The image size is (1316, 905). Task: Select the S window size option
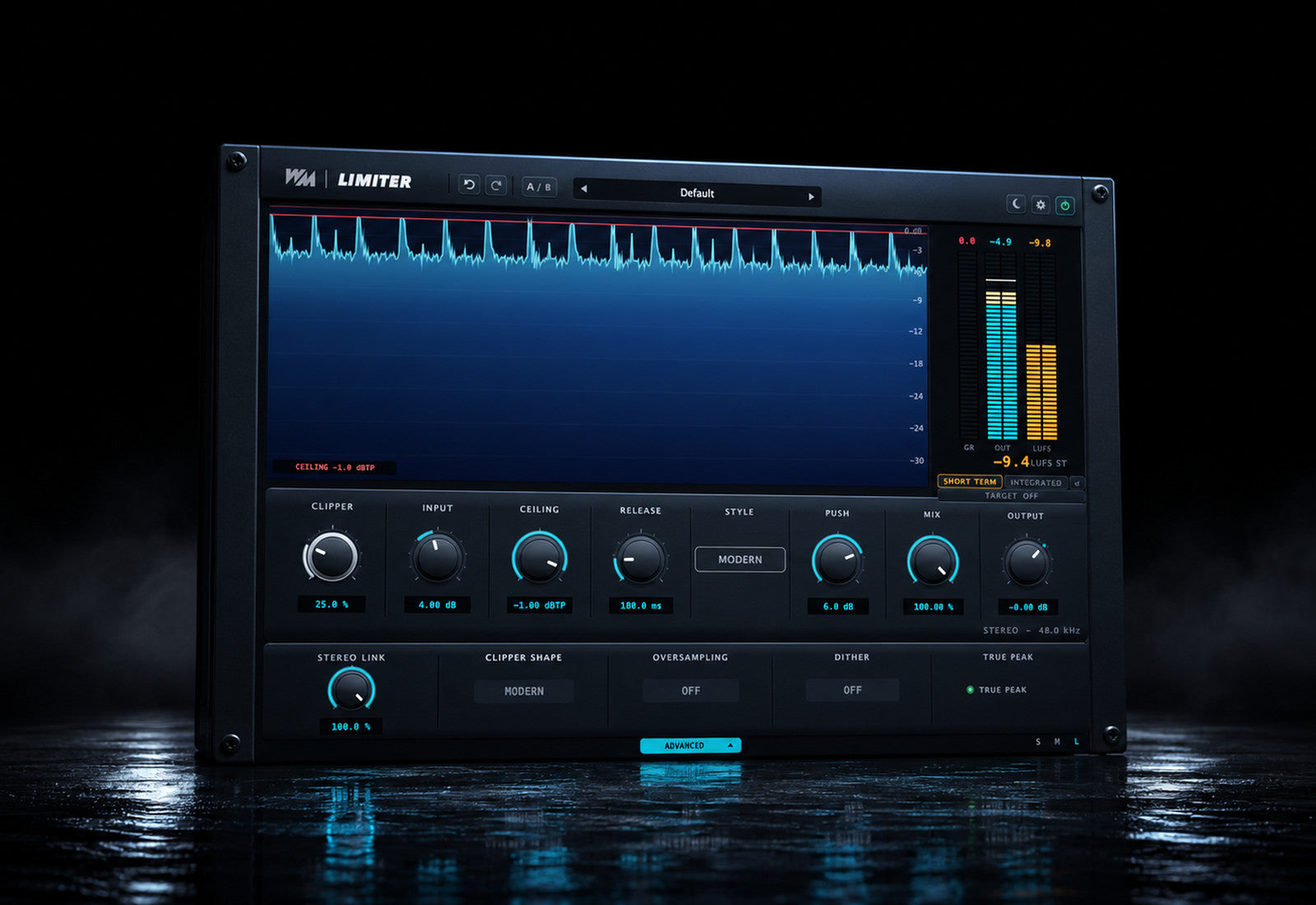[x=1038, y=742]
